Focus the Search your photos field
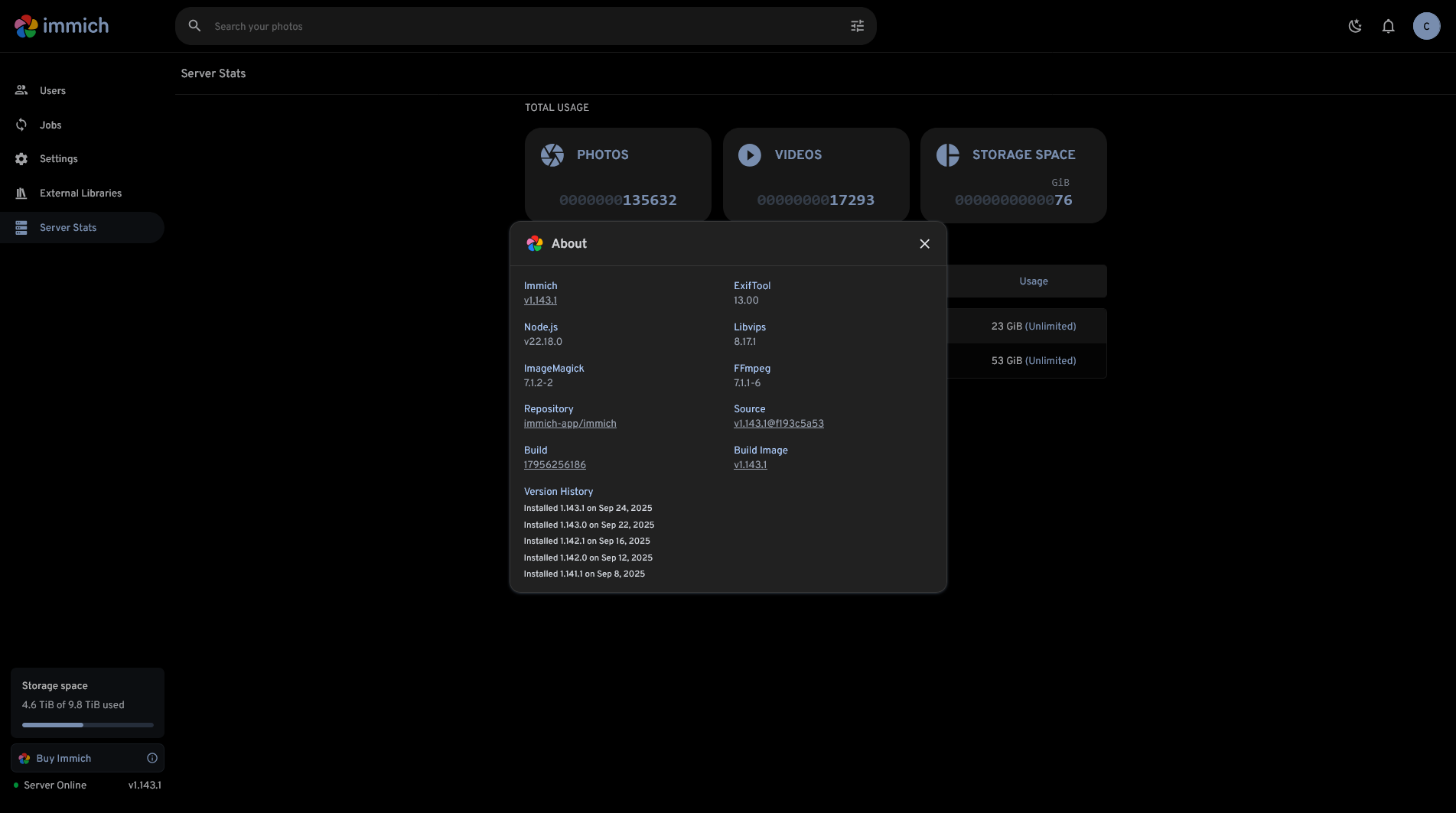 coord(526,26)
